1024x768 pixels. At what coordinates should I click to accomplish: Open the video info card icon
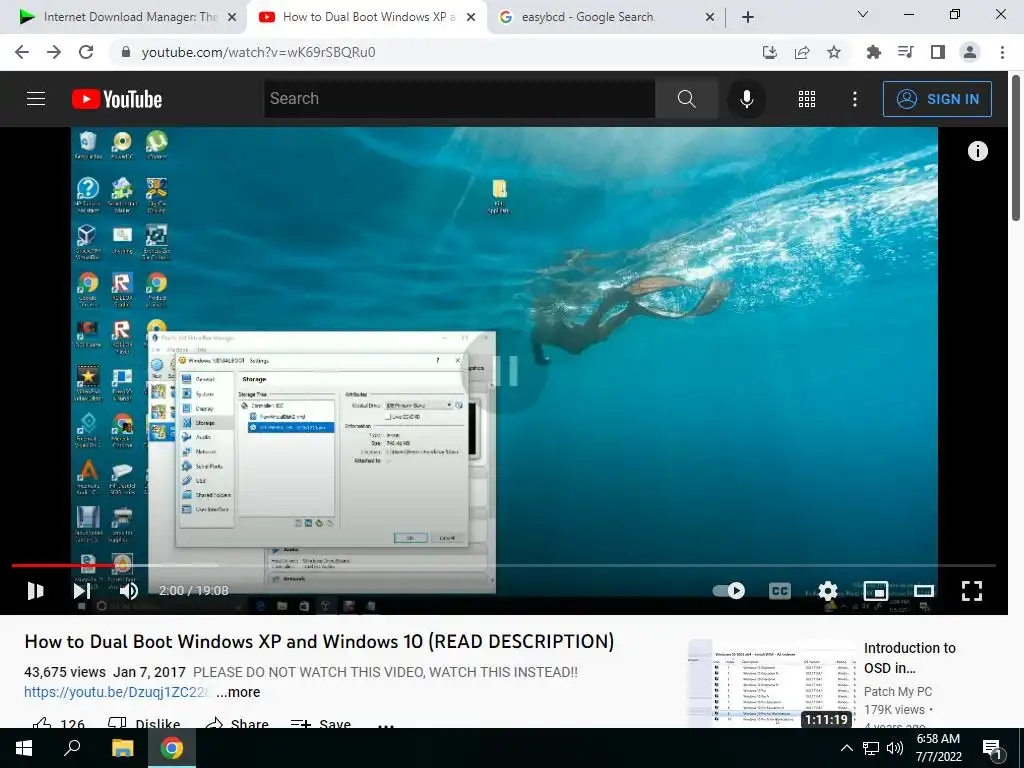tap(978, 152)
